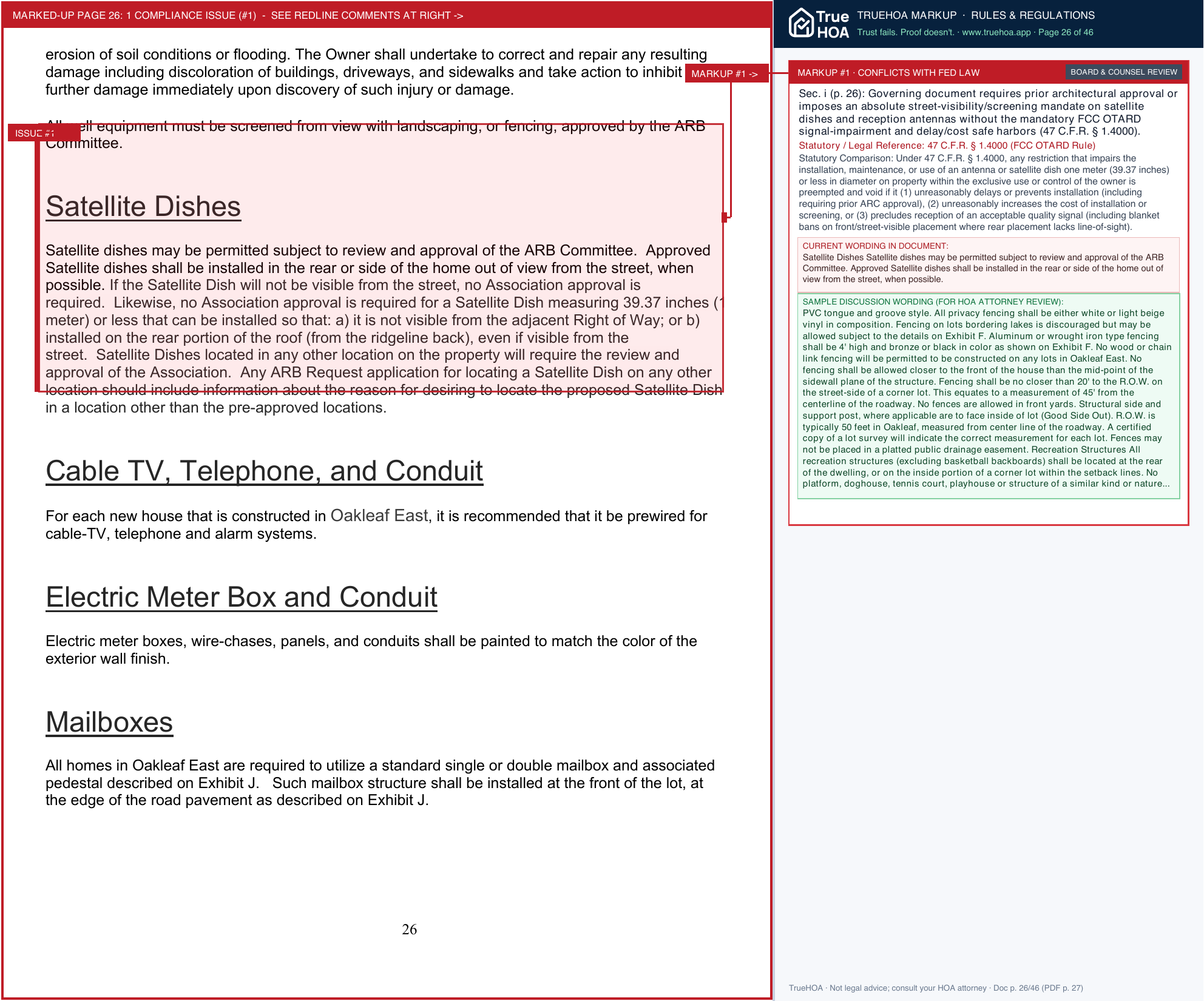1204x1001 pixels.
Task: Click the Oakleaf East text in cable paragraph
Action: coord(379,516)
